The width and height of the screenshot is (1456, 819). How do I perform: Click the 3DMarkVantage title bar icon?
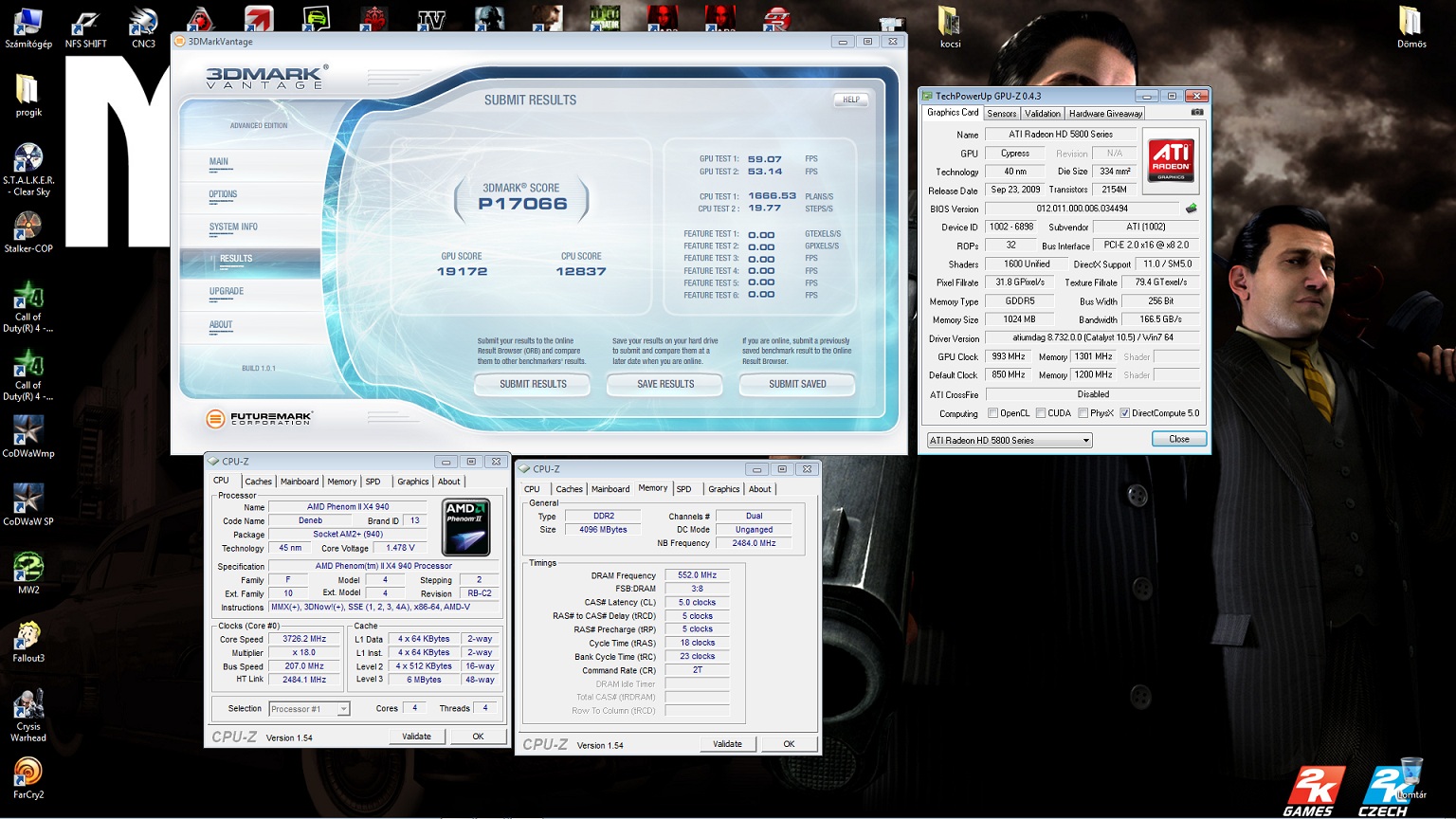pos(180,42)
